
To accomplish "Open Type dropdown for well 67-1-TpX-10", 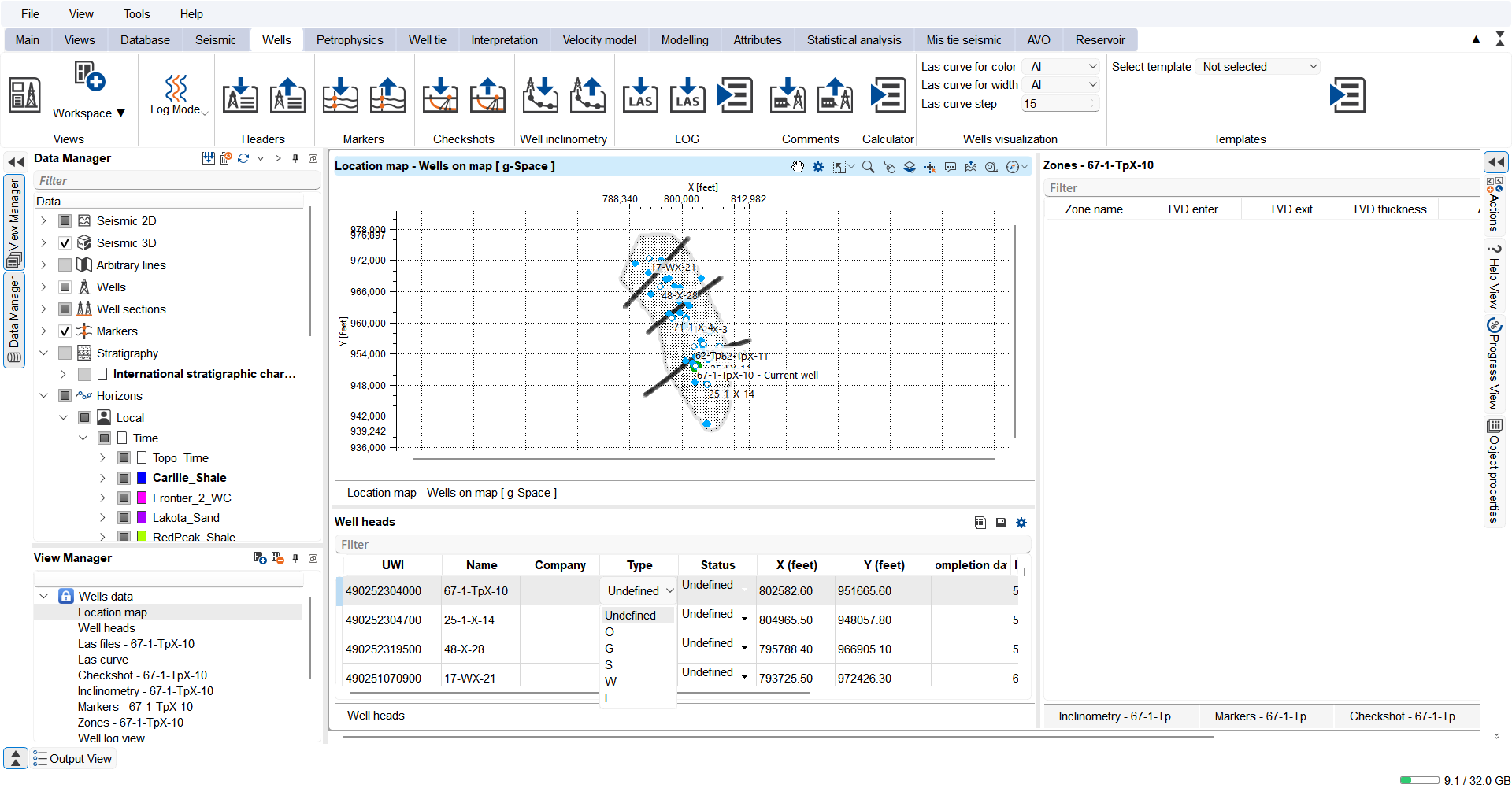I will point(639,591).
